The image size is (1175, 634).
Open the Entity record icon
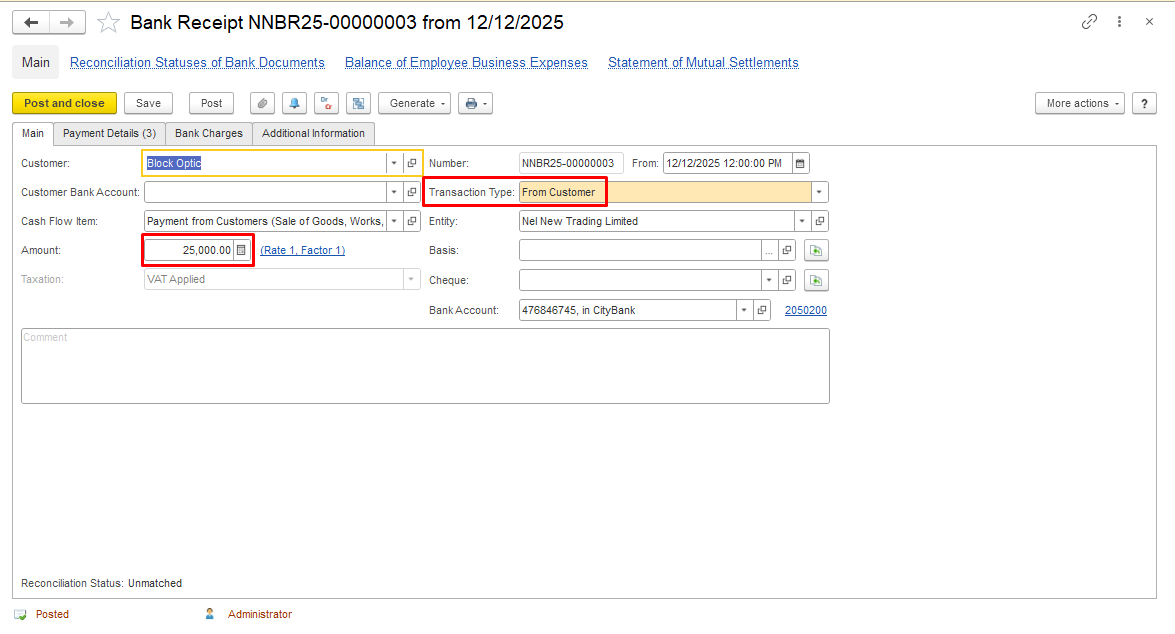click(820, 221)
